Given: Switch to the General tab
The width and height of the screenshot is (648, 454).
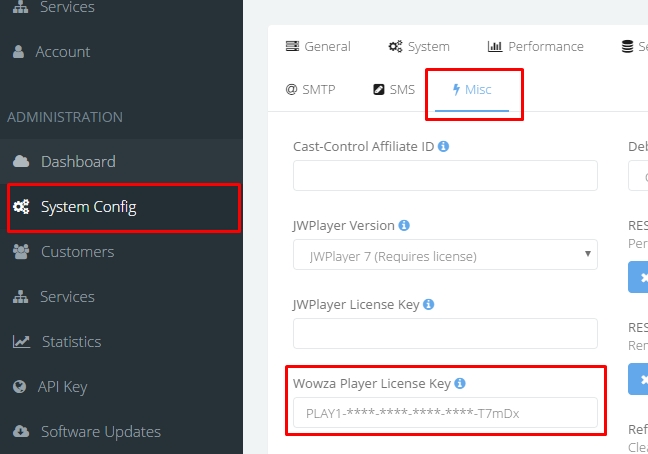Looking at the screenshot, I should 318,46.
